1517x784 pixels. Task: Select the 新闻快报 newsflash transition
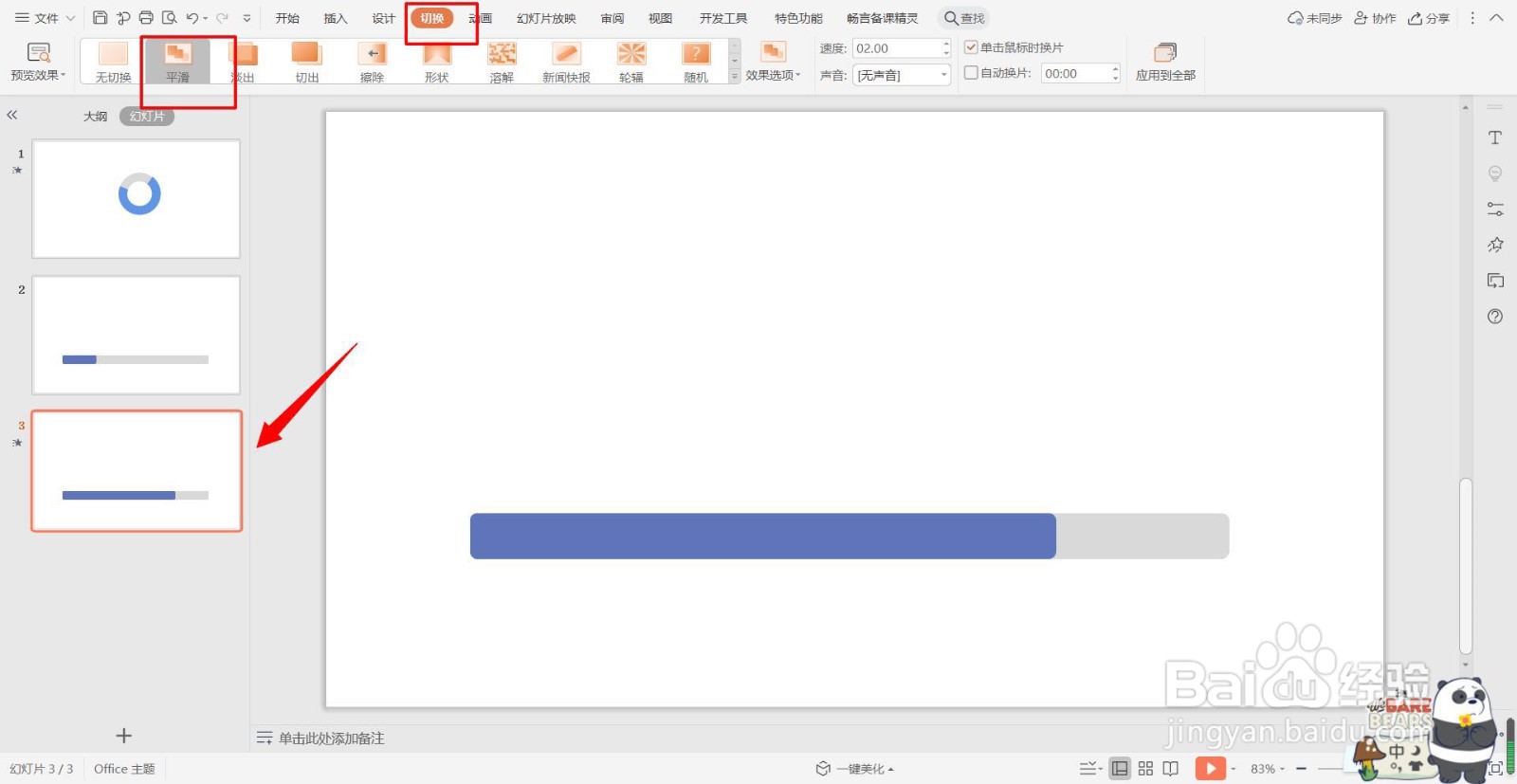(x=566, y=63)
